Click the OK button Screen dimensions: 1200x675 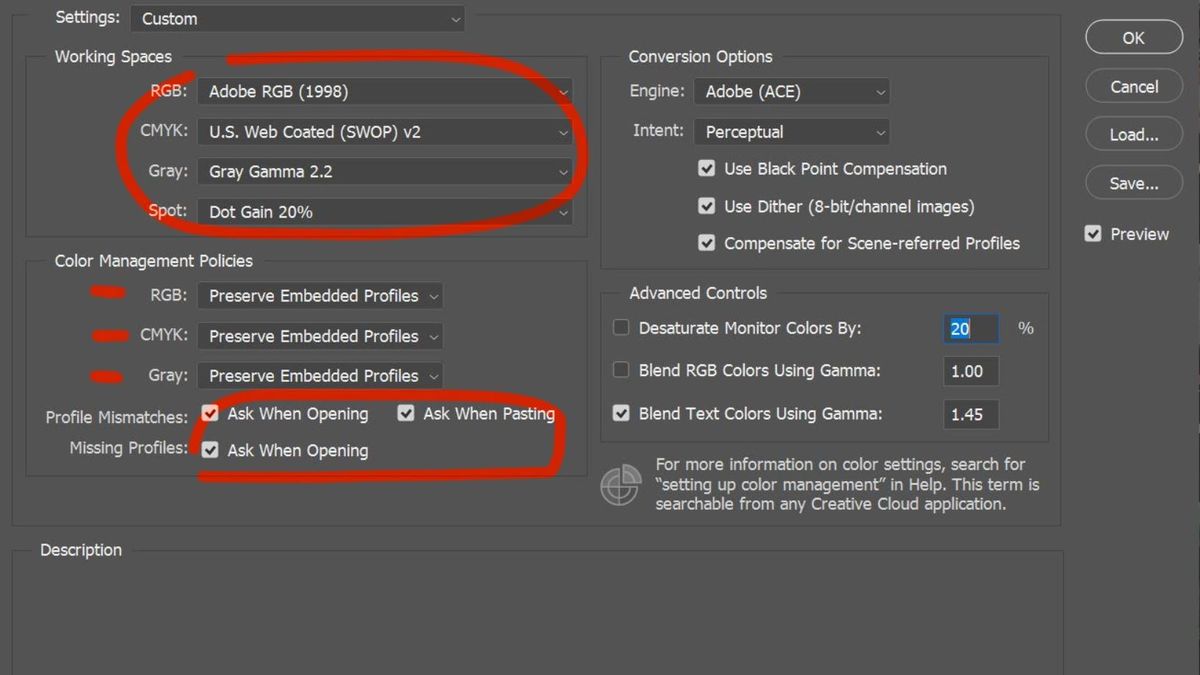click(x=1133, y=38)
